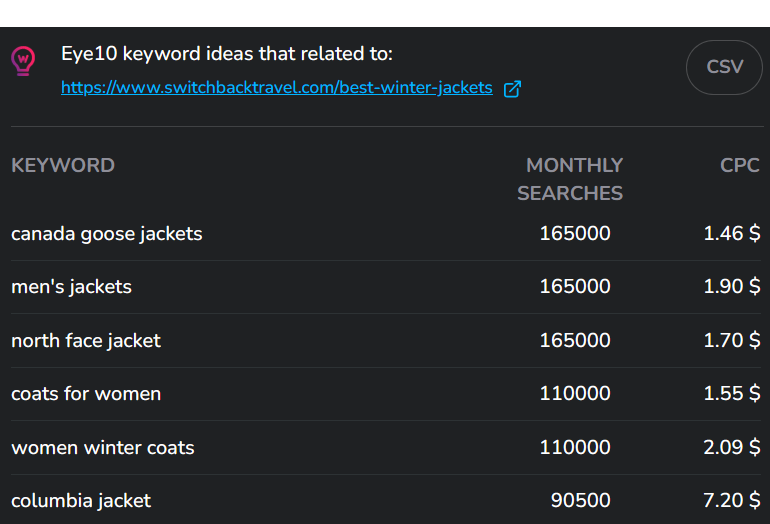This screenshot has width=770, height=524.
Task: Click the KEYWORD column header
Action: click(x=63, y=165)
